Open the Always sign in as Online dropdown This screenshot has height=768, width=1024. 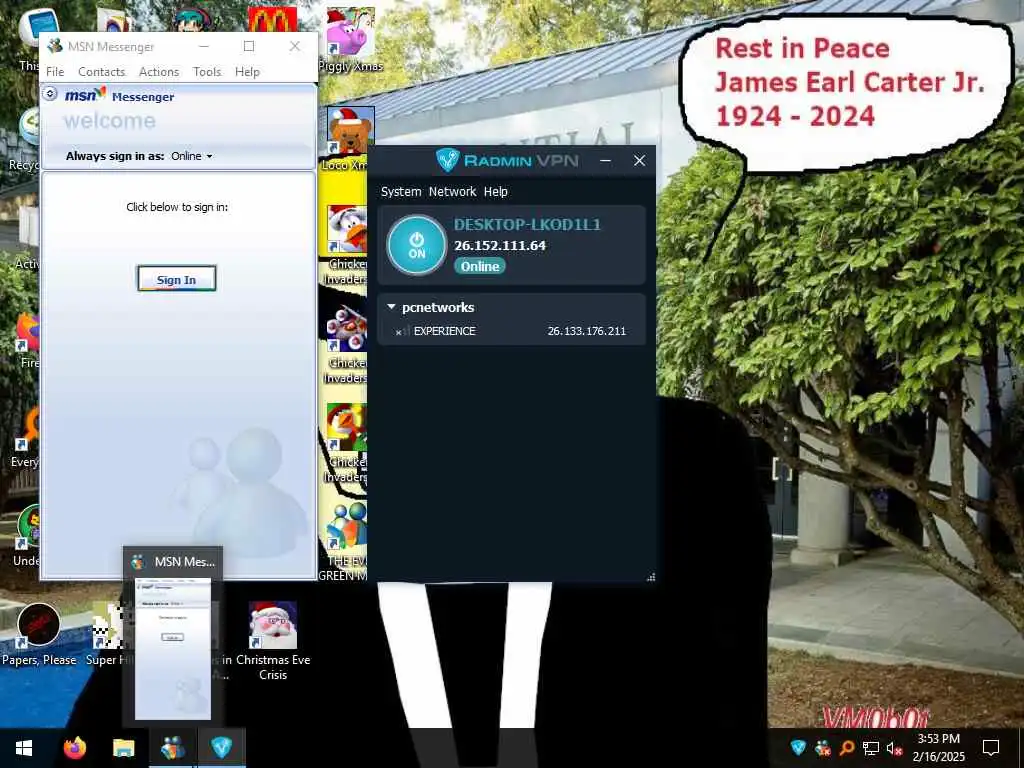[x=191, y=156]
